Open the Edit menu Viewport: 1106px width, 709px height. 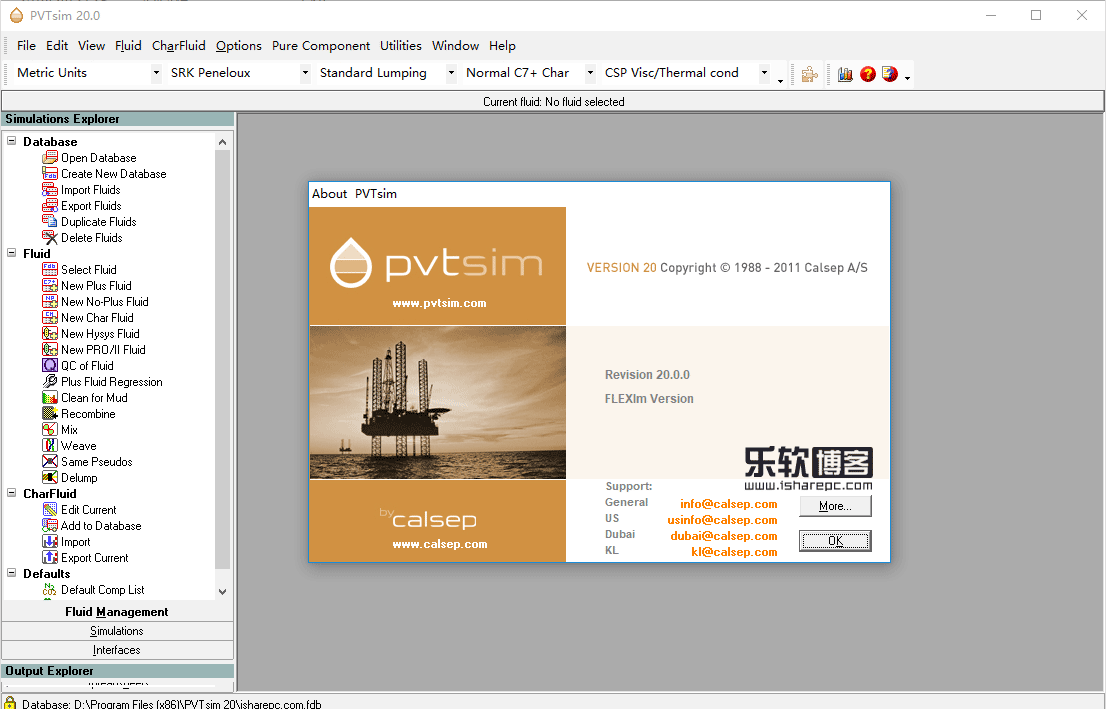(57, 46)
